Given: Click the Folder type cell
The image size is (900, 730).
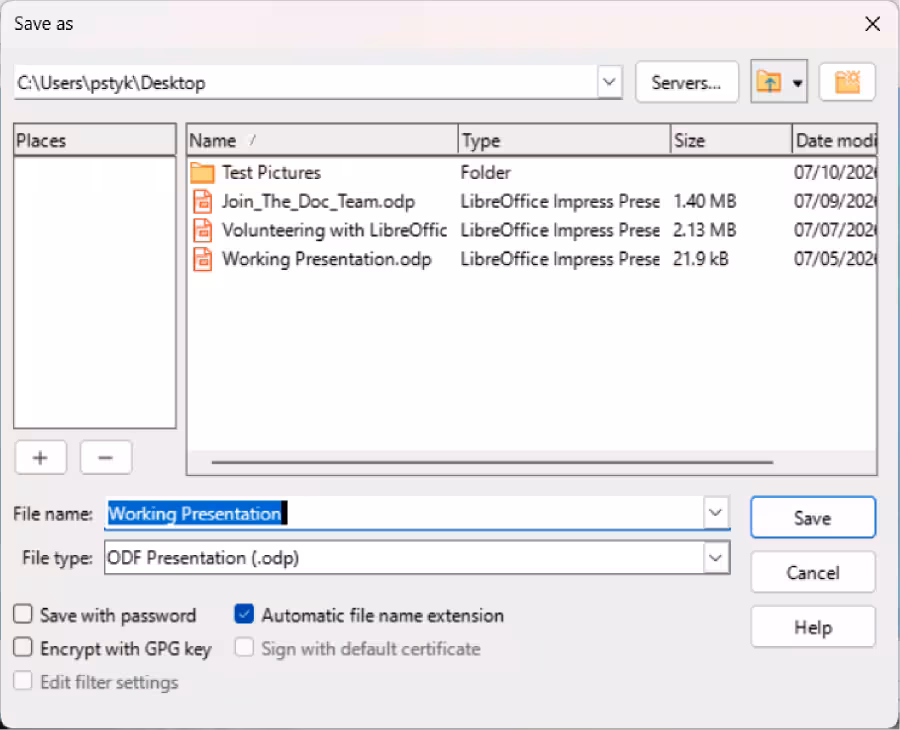Looking at the screenshot, I should (x=486, y=172).
